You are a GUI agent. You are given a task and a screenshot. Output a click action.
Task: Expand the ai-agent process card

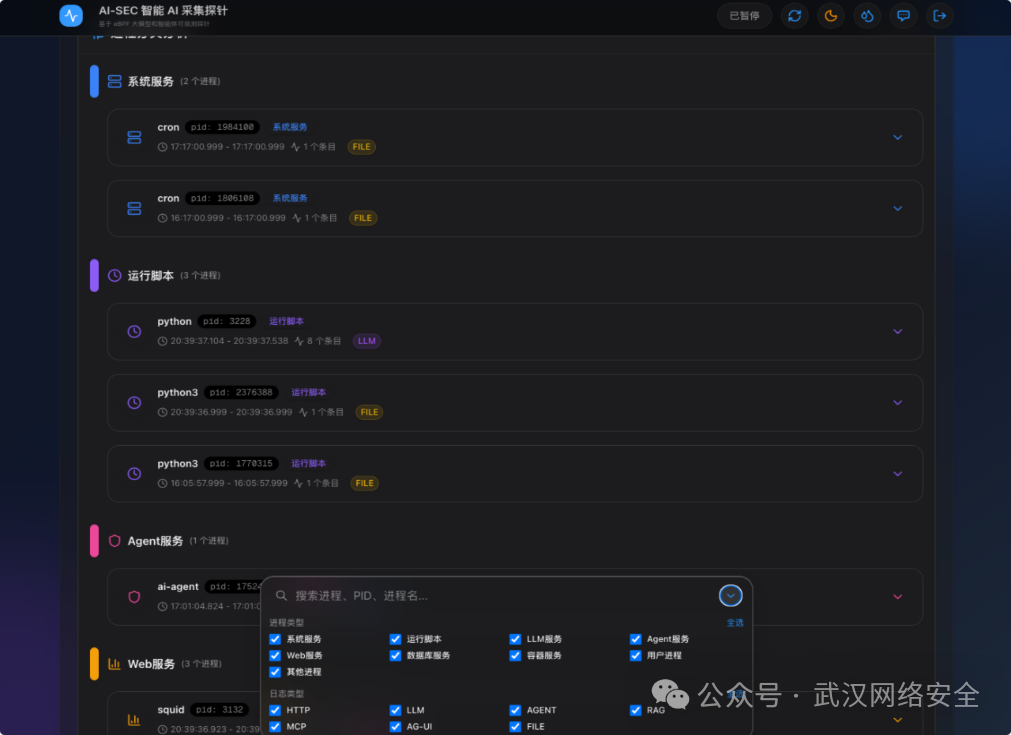tap(898, 596)
